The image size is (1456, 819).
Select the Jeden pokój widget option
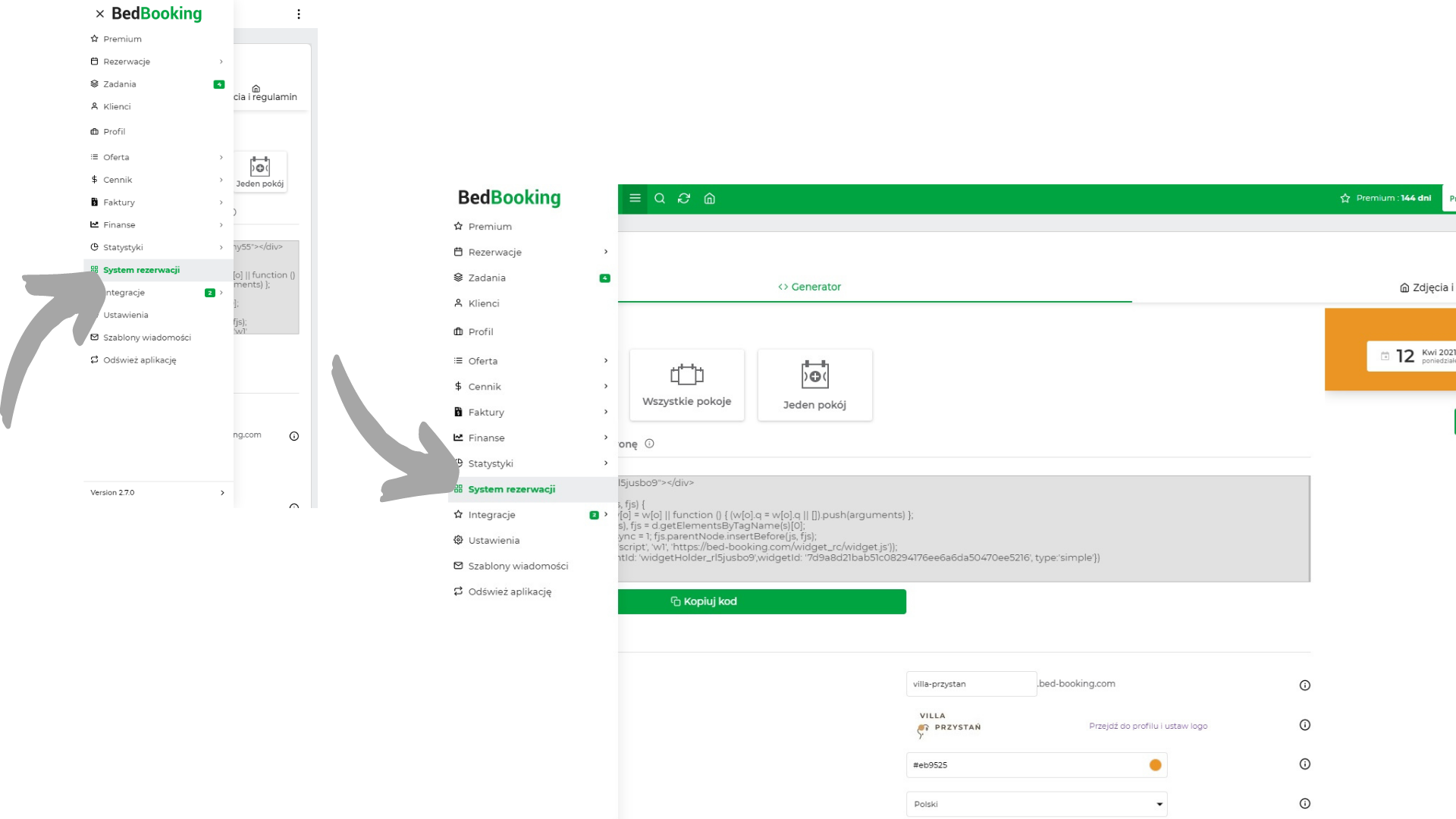coord(815,385)
